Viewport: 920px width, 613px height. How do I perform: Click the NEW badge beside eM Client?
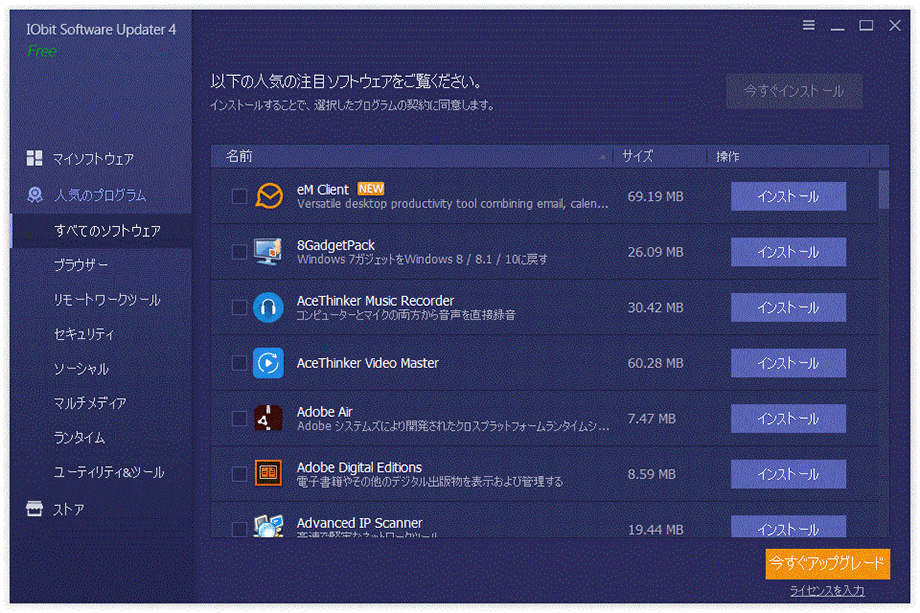[x=371, y=189]
